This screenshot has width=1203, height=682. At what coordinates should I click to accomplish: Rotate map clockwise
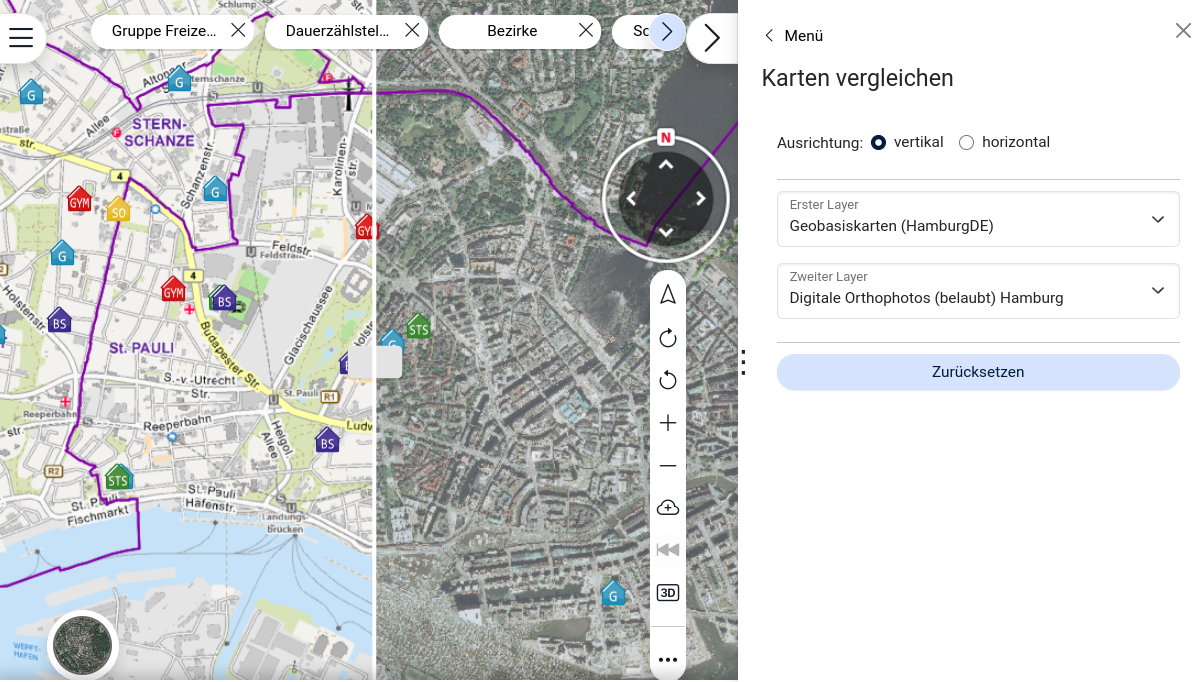tap(668, 338)
